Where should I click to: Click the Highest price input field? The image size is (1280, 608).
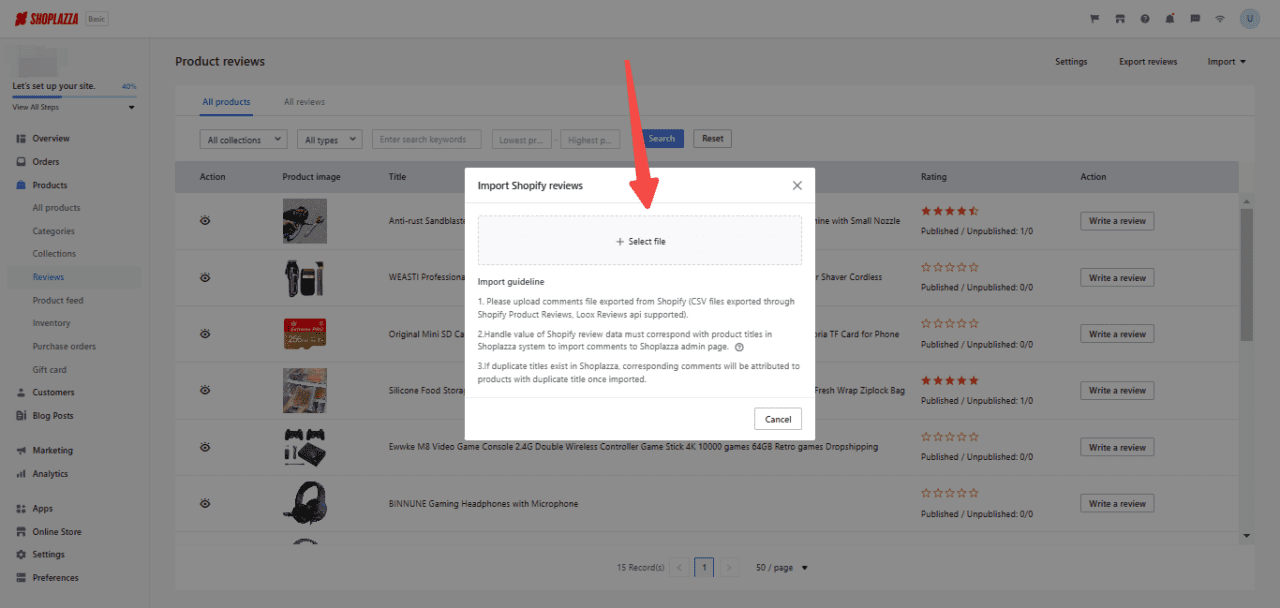(591, 140)
